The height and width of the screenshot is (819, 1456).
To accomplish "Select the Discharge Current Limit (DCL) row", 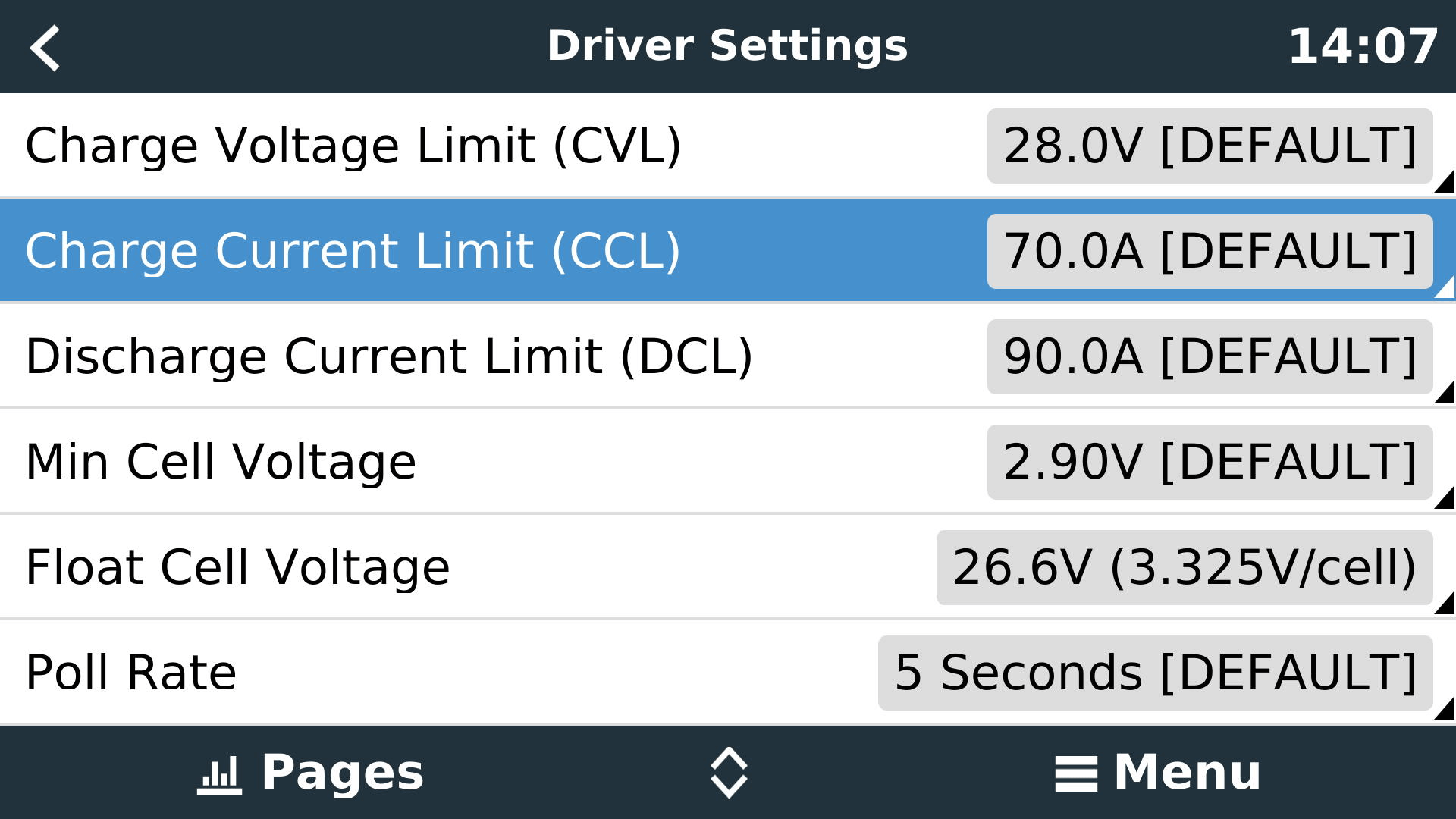I will tap(391, 356).
